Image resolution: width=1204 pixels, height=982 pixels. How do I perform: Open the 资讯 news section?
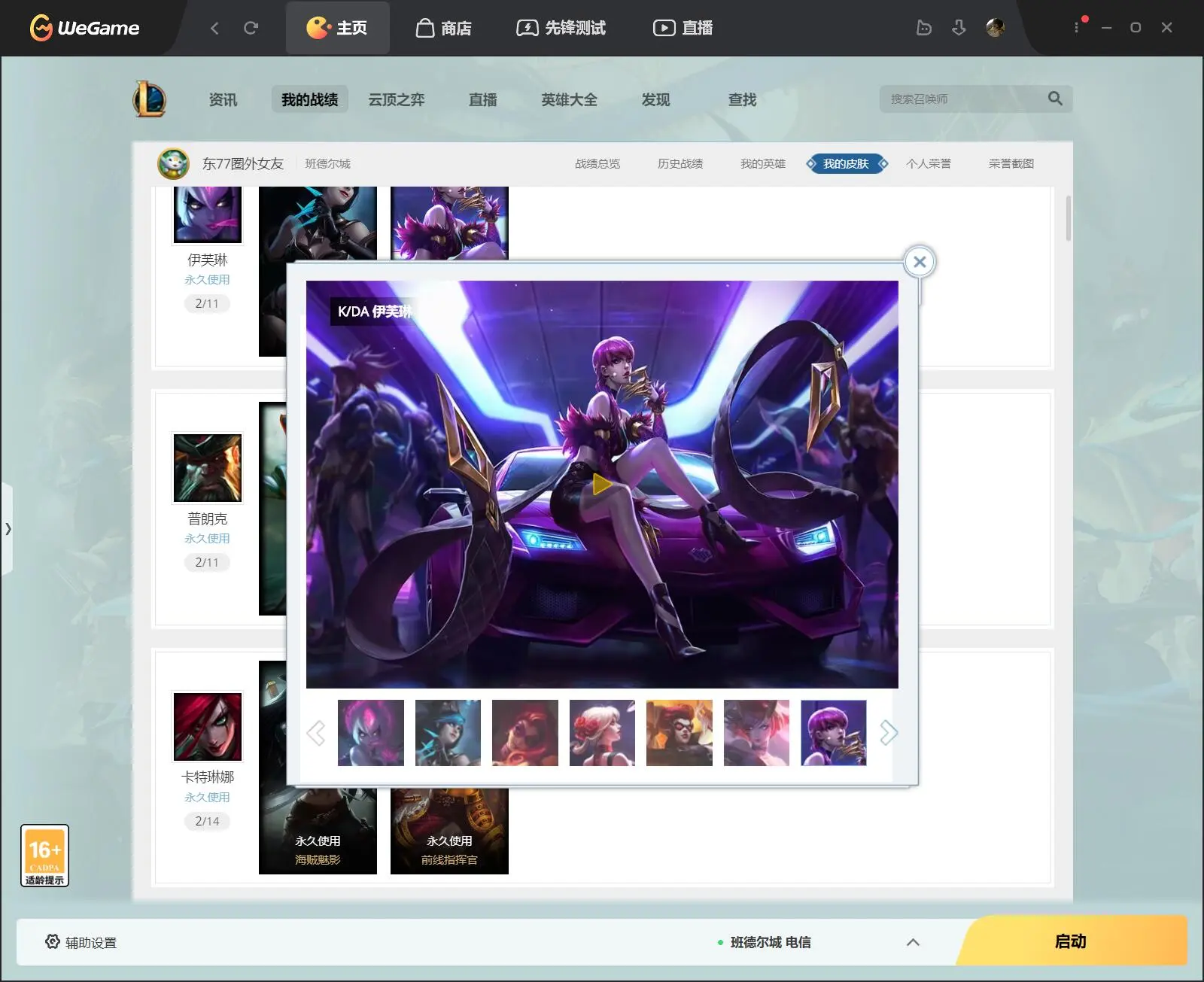tap(223, 99)
